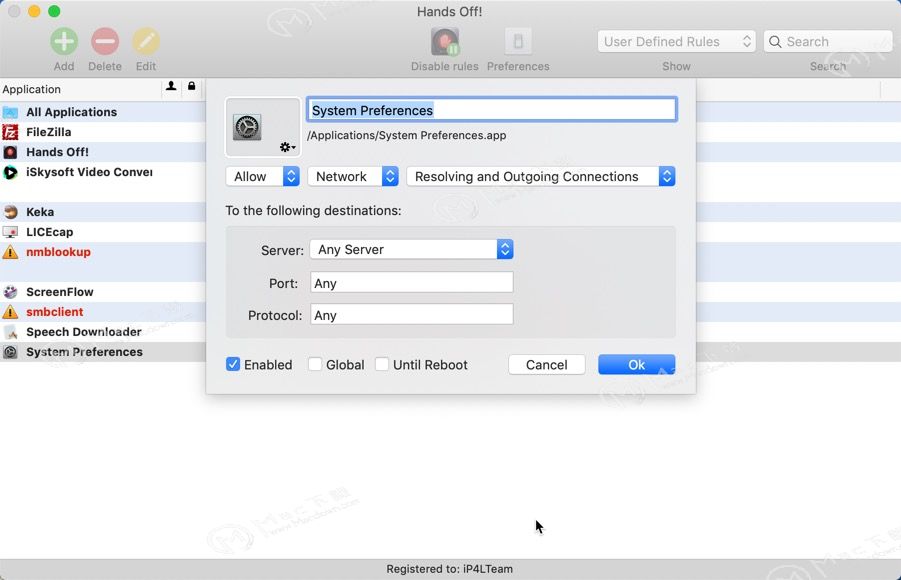The image size is (901, 580).
Task: Click the lock column header icon
Action: pyautogui.click(x=191, y=86)
